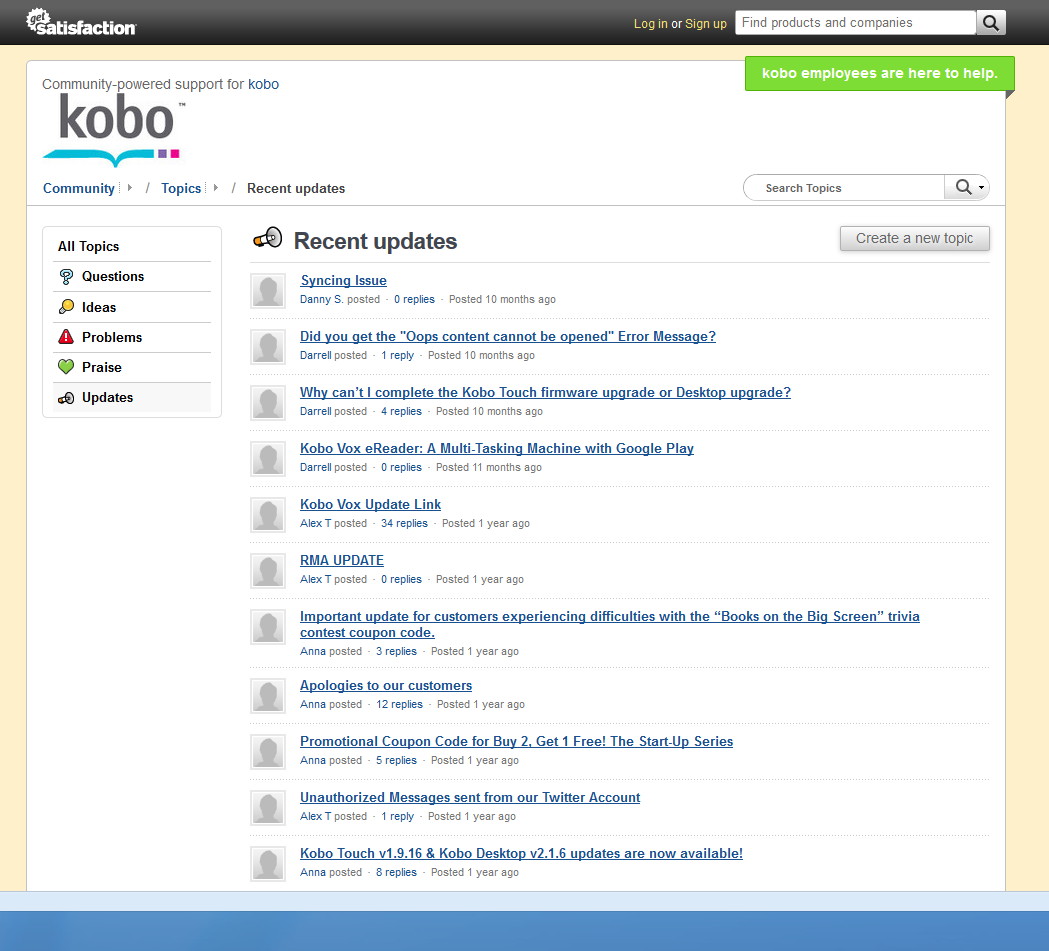
Task: Open the RMA UPDATE topic
Action: click(x=342, y=560)
